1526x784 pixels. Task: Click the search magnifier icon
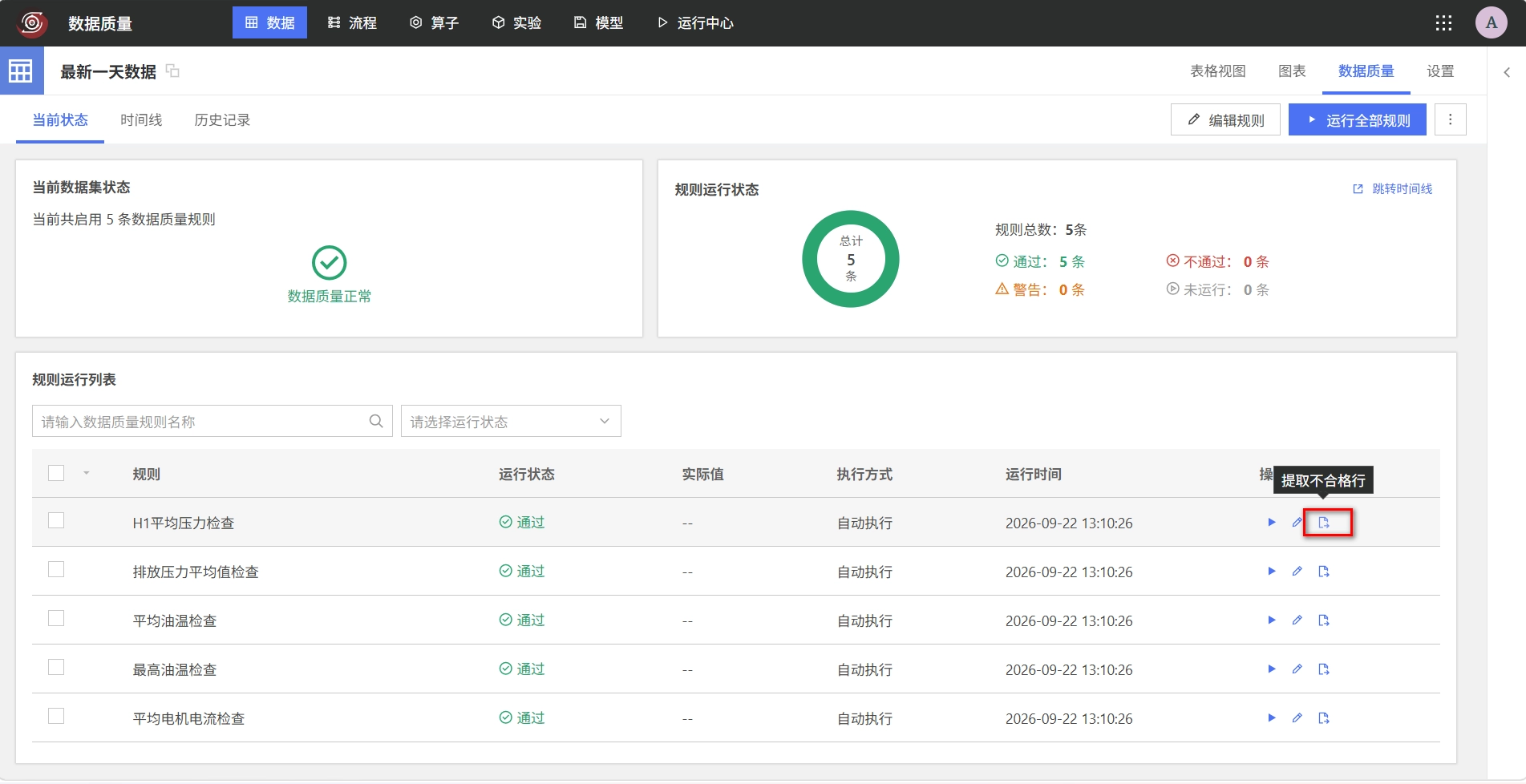(376, 421)
